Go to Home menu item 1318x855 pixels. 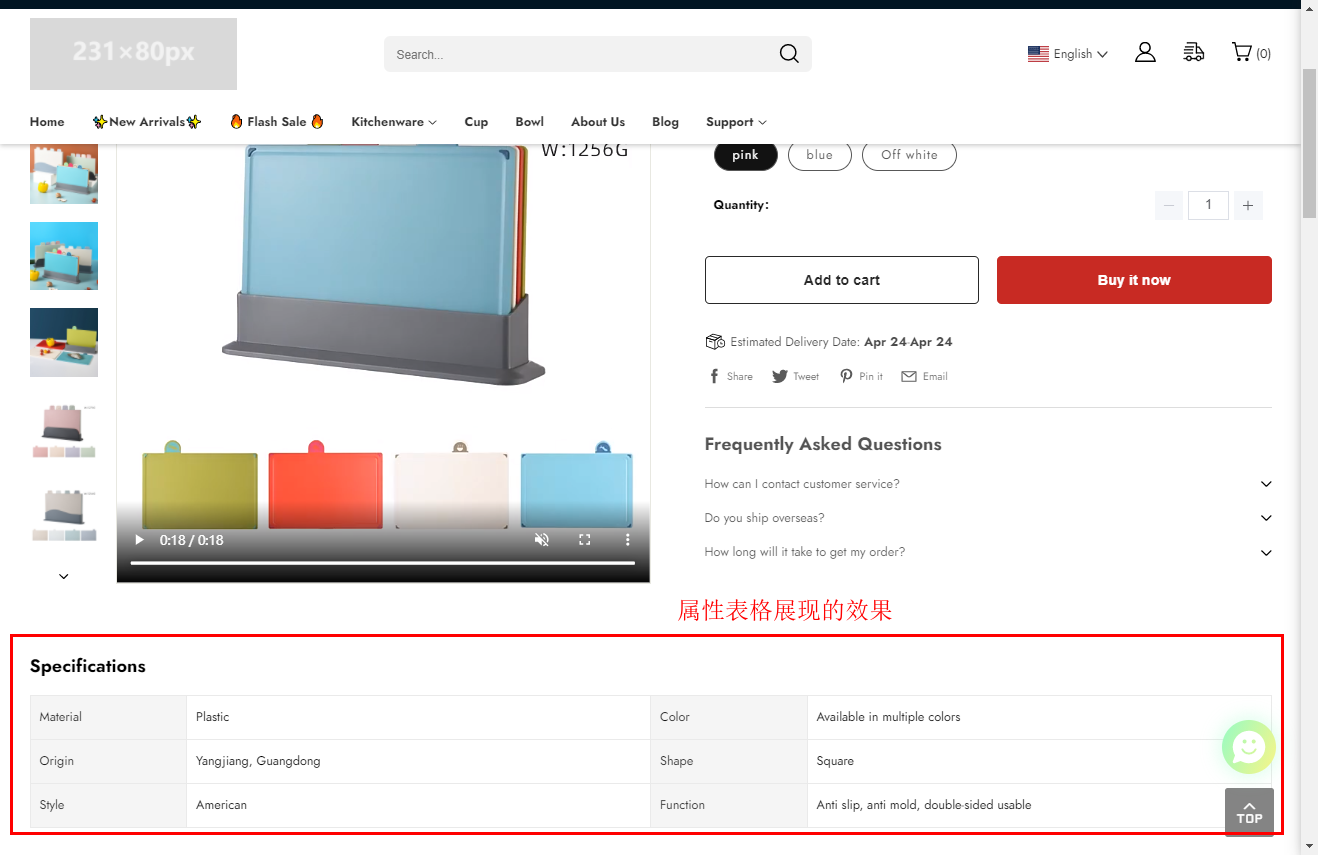pyautogui.click(x=47, y=122)
